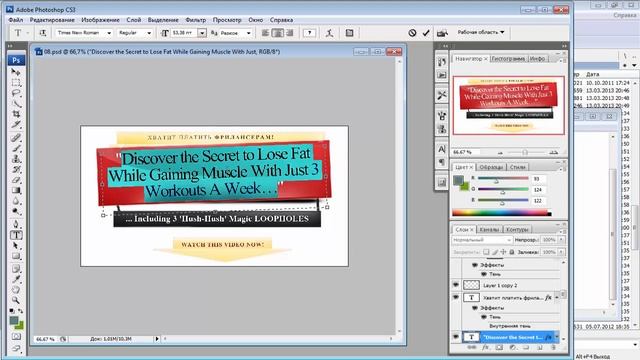Screen dimensions: 640x360
Task: Left align text button
Action: [265, 33]
